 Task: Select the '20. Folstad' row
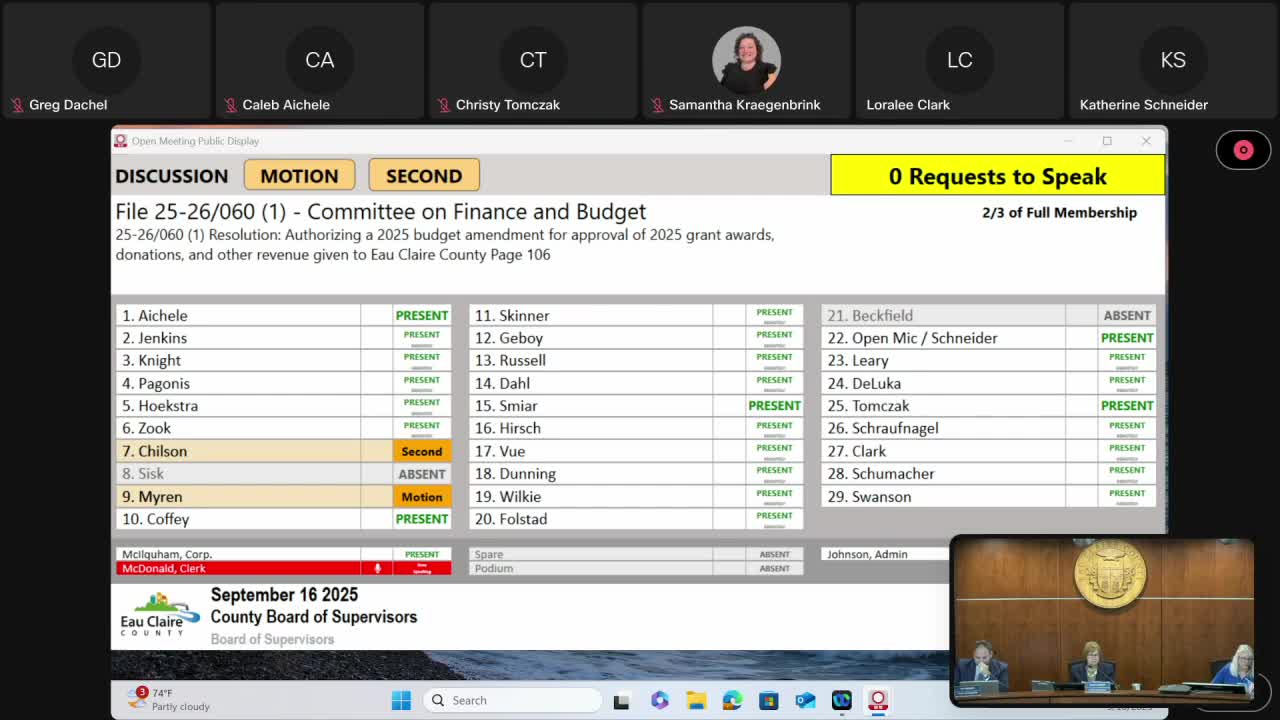click(x=636, y=519)
